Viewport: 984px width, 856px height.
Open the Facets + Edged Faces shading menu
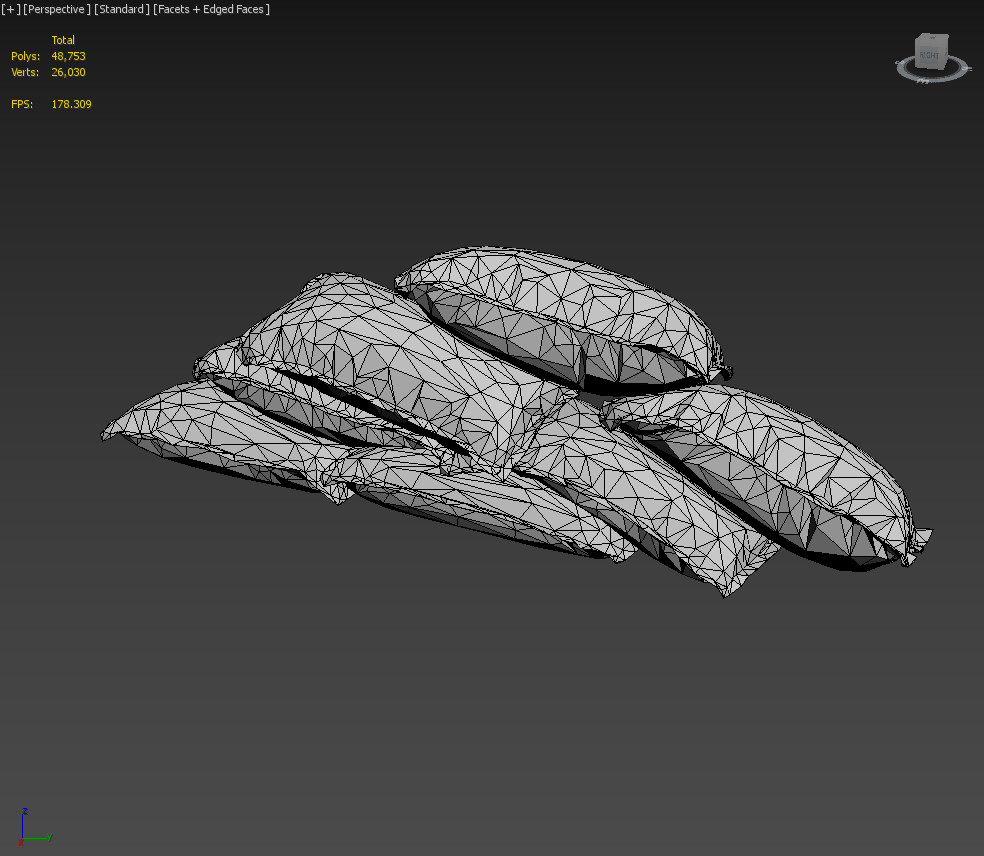210,9
